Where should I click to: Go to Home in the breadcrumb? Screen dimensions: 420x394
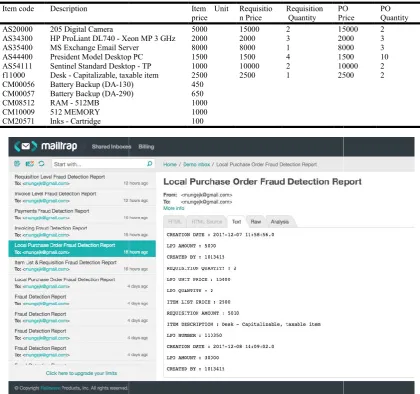tap(170, 164)
